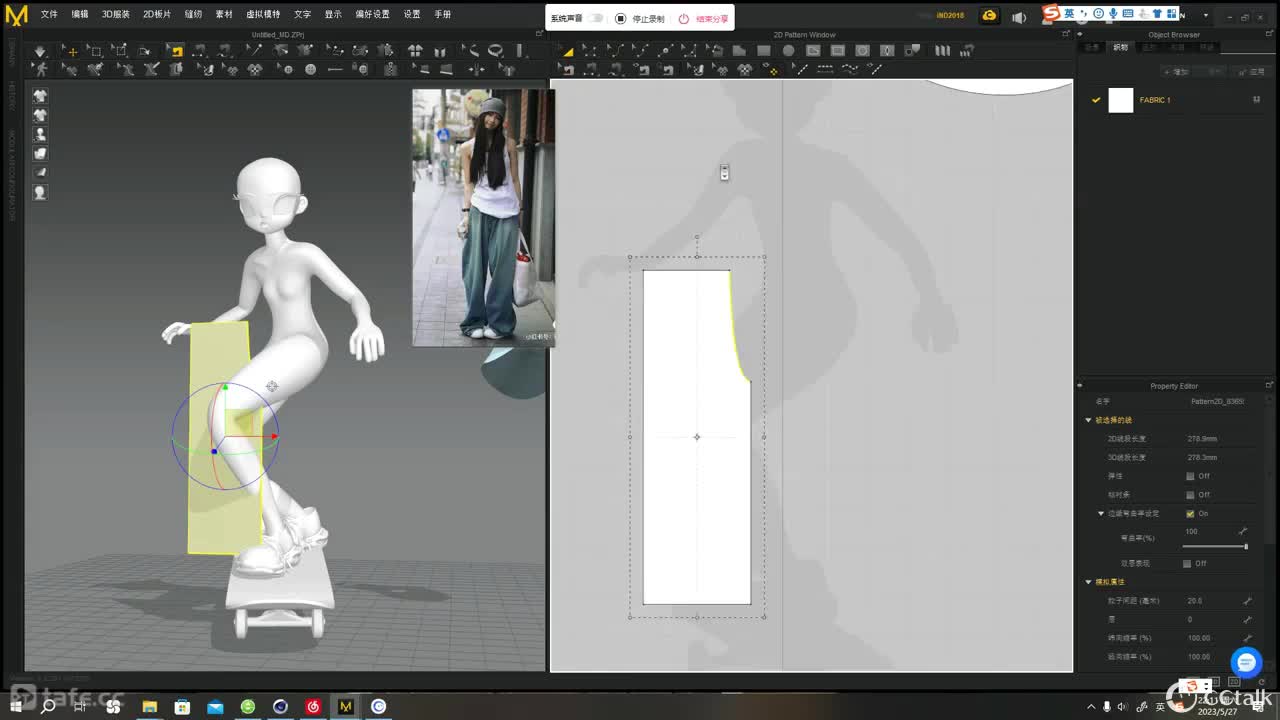Image resolution: width=1280 pixels, height=720 pixels.
Task: Open the 文件 menu
Action: tap(49, 15)
